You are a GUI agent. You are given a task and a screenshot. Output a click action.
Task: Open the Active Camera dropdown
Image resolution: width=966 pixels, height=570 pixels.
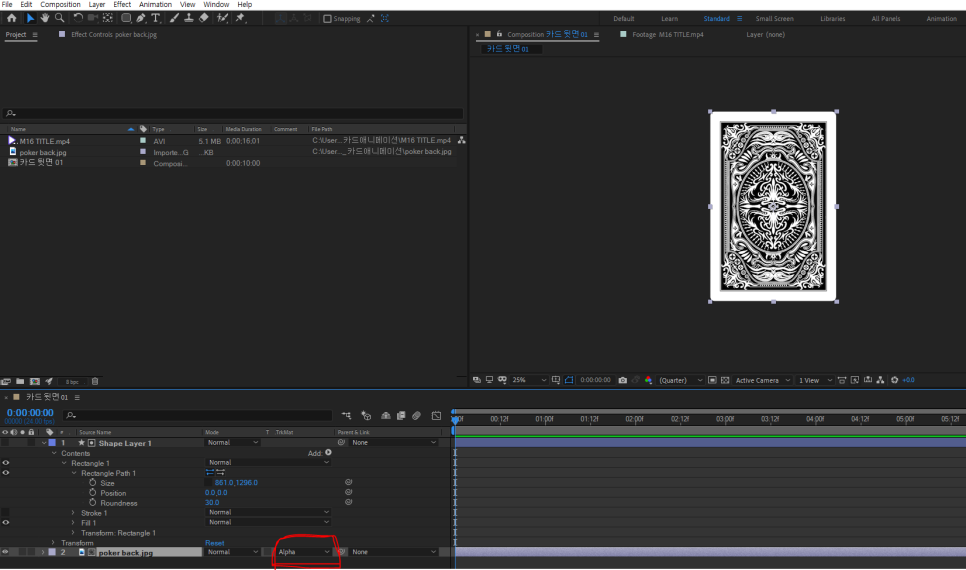click(762, 380)
